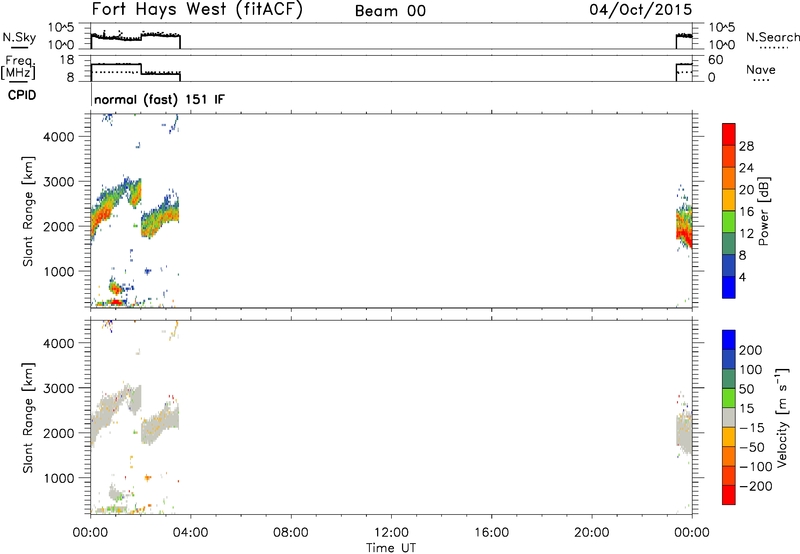
Task: Click the "4" power scale label
Action: [742, 277]
